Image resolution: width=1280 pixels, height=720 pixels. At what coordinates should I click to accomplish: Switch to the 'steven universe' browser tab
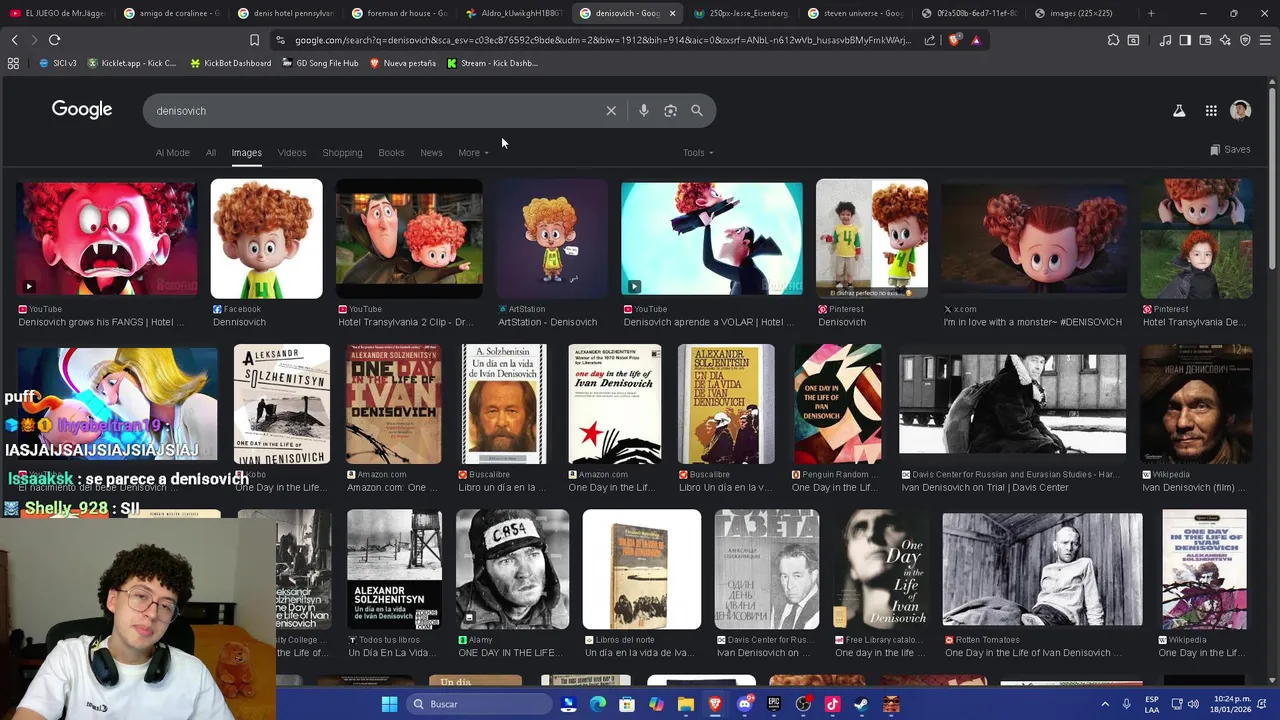coord(855,13)
